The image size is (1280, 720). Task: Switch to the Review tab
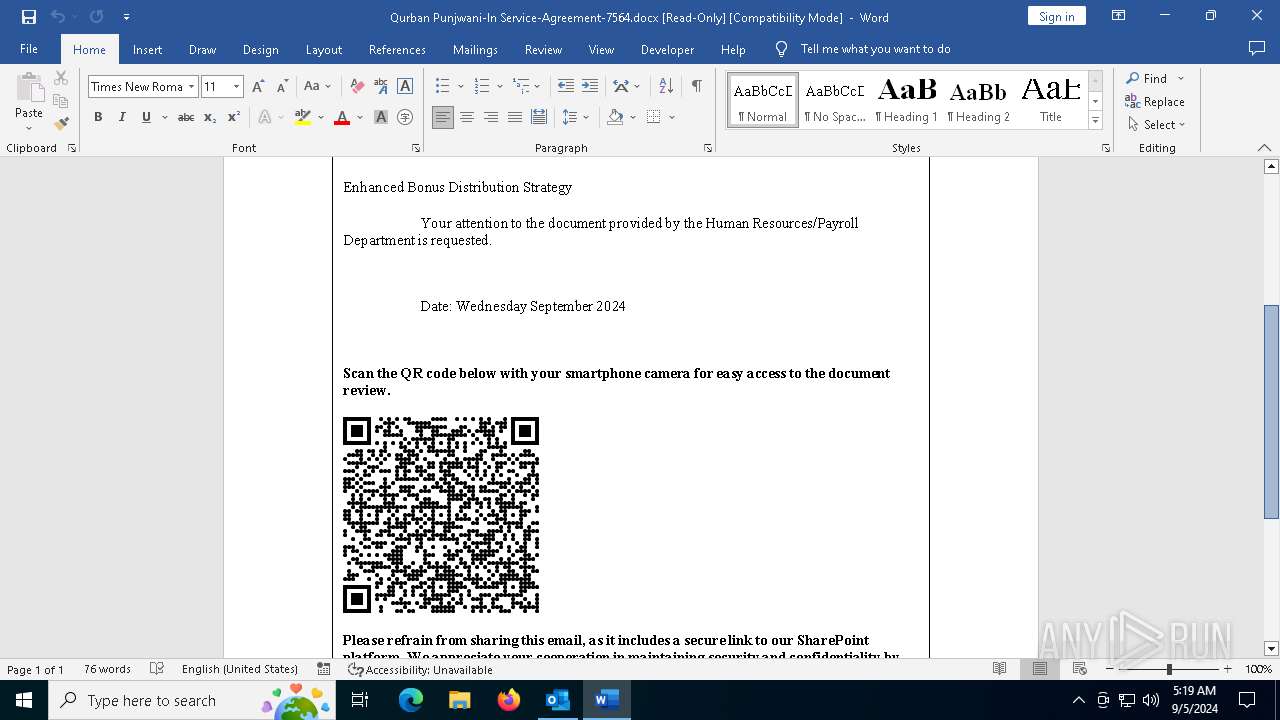(x=543, y=49)
